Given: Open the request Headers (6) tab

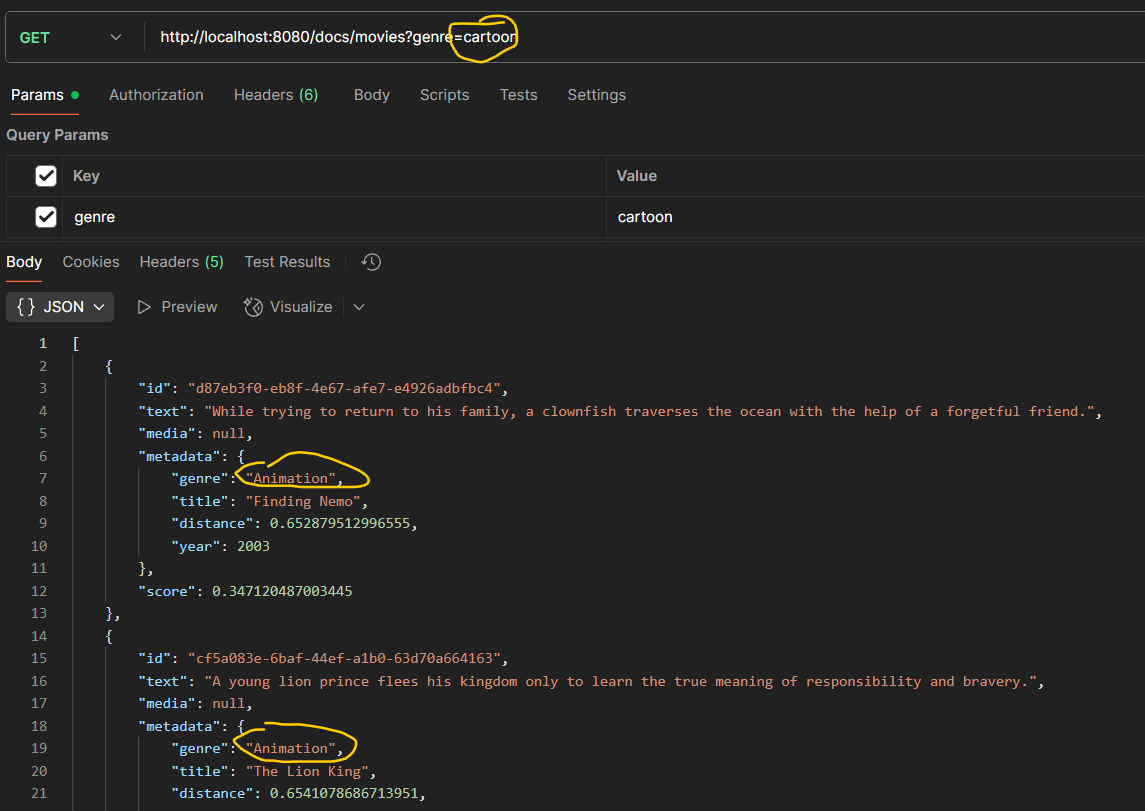Looking at the screenshot, I should click(275, 95).
